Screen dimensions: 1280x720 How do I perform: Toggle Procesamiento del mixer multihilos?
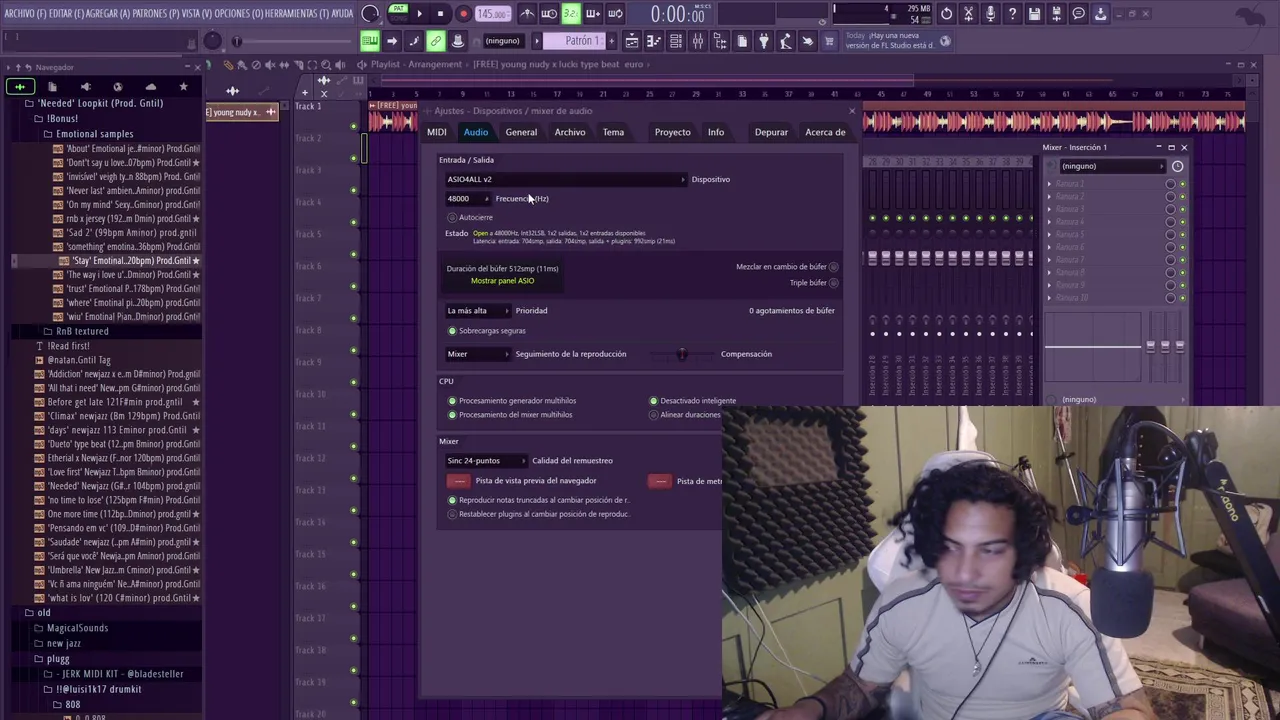[452, 415]
